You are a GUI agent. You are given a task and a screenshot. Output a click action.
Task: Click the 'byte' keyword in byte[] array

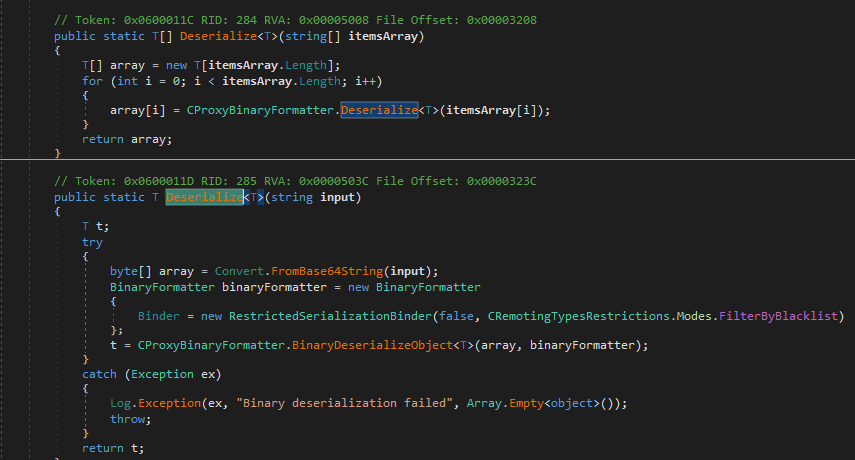point(124,271)
